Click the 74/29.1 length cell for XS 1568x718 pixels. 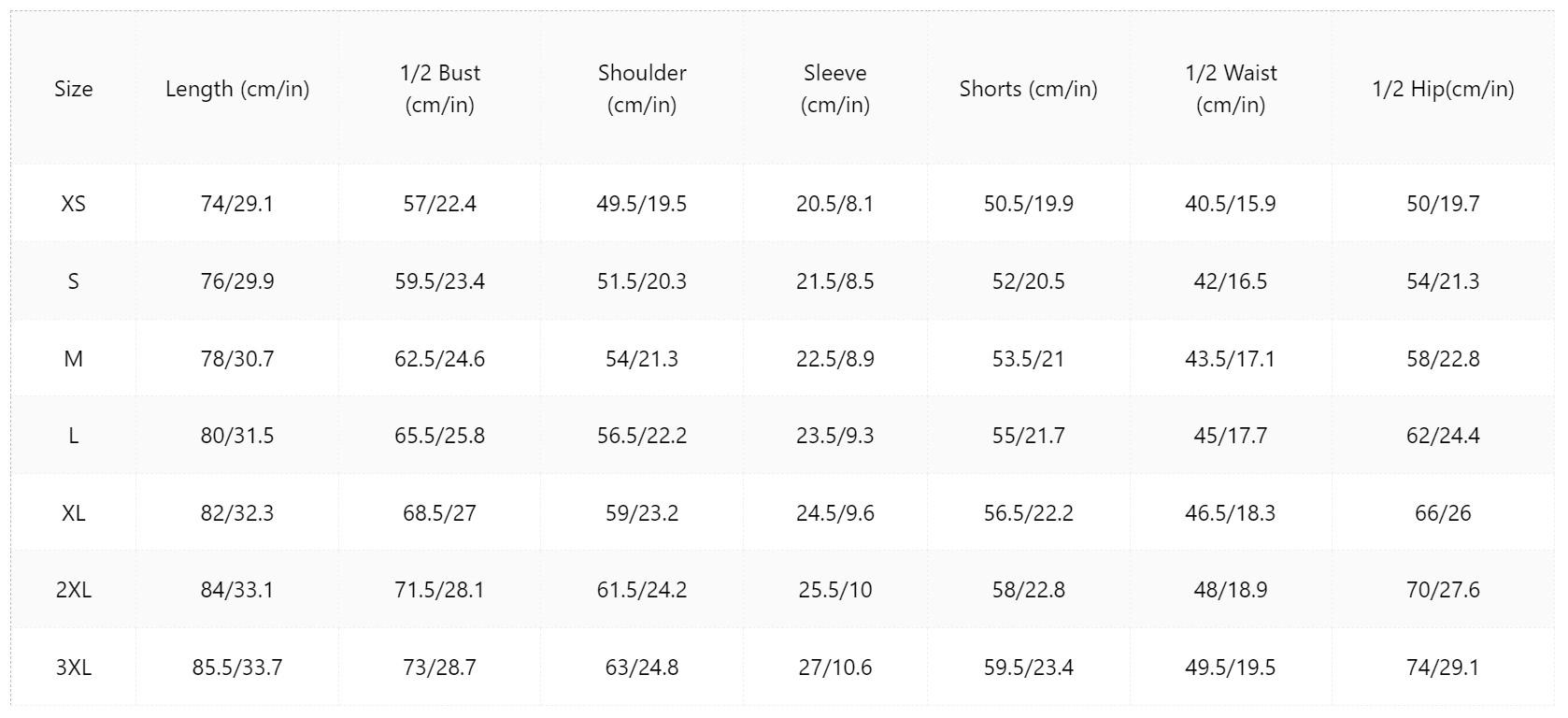[x=237, y=204]
